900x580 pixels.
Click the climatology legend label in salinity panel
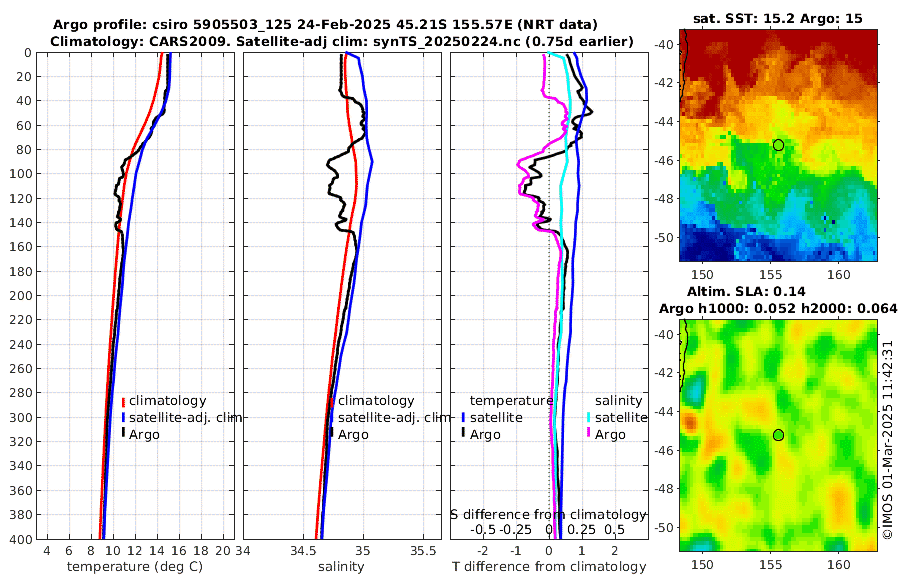click(x=376, y=401)
